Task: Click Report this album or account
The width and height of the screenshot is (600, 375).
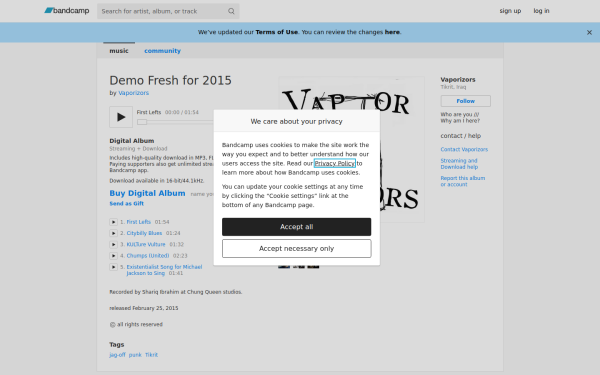Action: (x=463, y=181)
